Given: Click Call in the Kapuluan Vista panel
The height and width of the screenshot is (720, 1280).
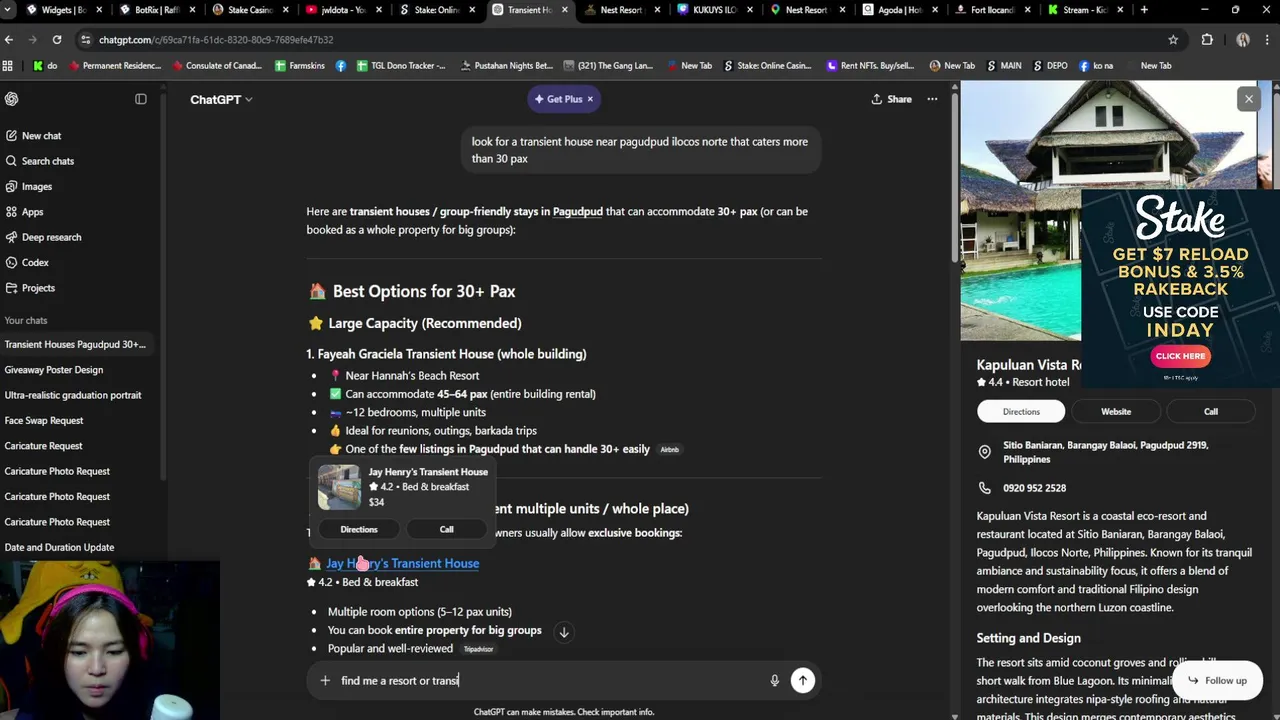Looking at the screenshot, I should tap(1211, 411).
